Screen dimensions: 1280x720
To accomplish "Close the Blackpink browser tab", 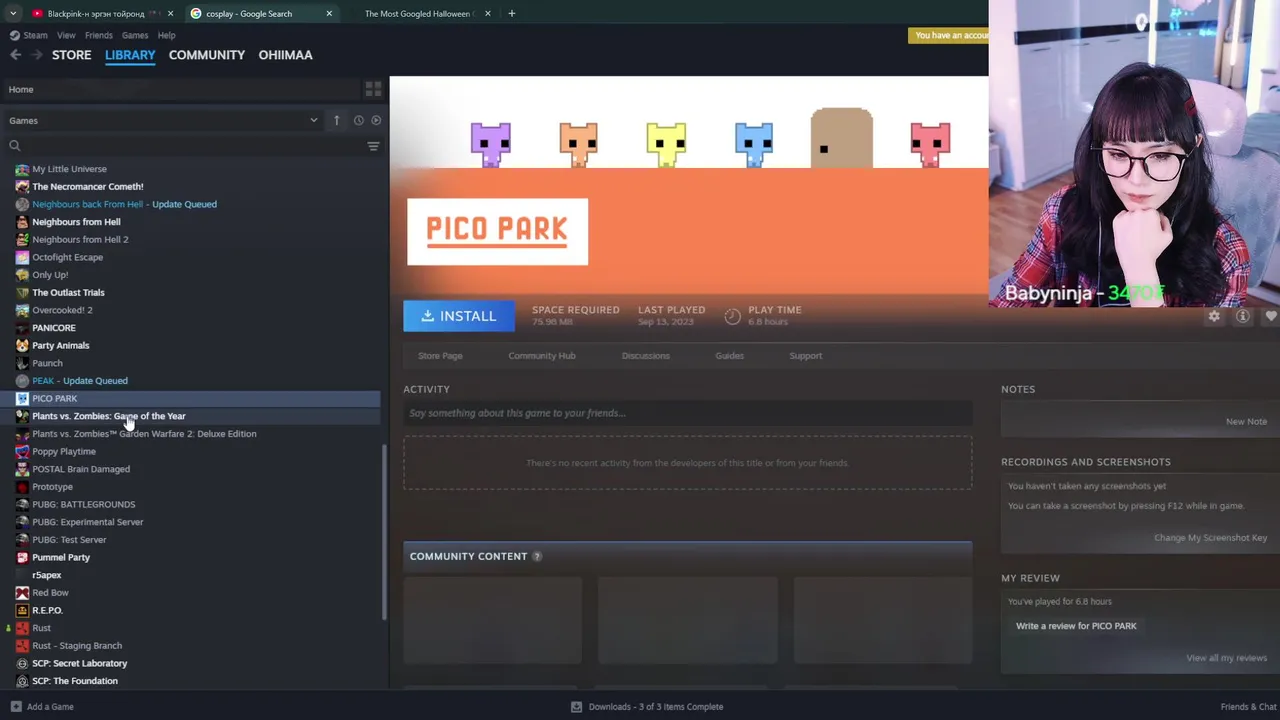I will [x=170, y=13].
